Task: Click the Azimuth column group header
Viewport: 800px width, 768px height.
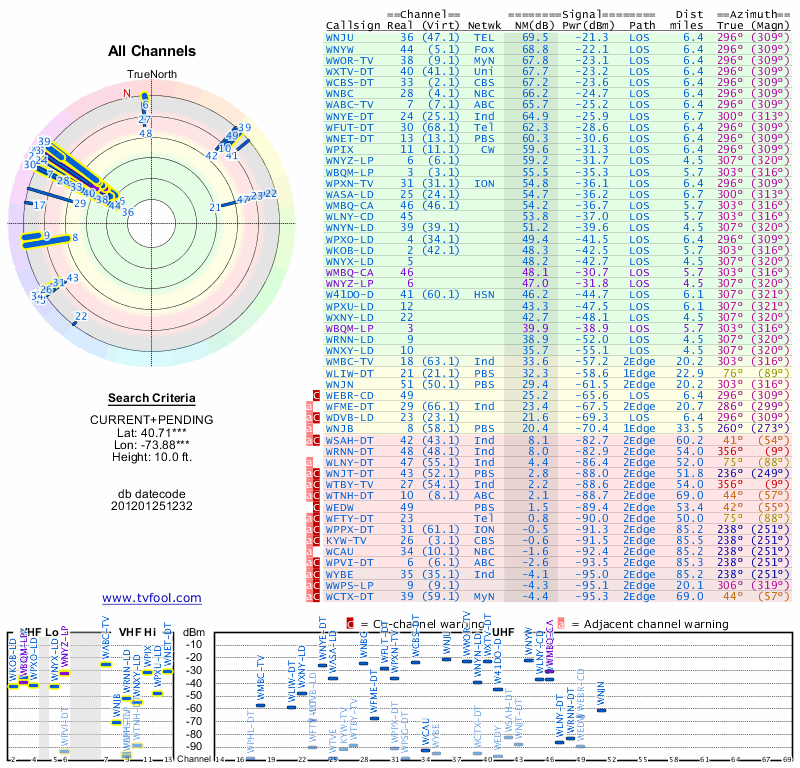Action: (x=754, y=14)
